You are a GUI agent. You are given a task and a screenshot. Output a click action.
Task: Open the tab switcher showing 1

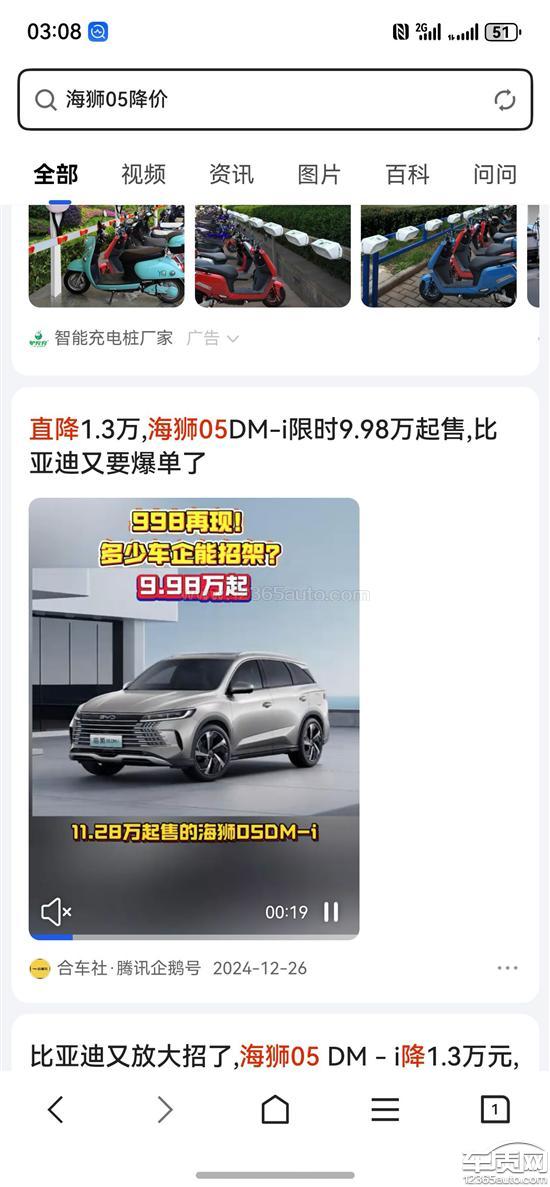pyautogui.click(x=495, y=1110)
